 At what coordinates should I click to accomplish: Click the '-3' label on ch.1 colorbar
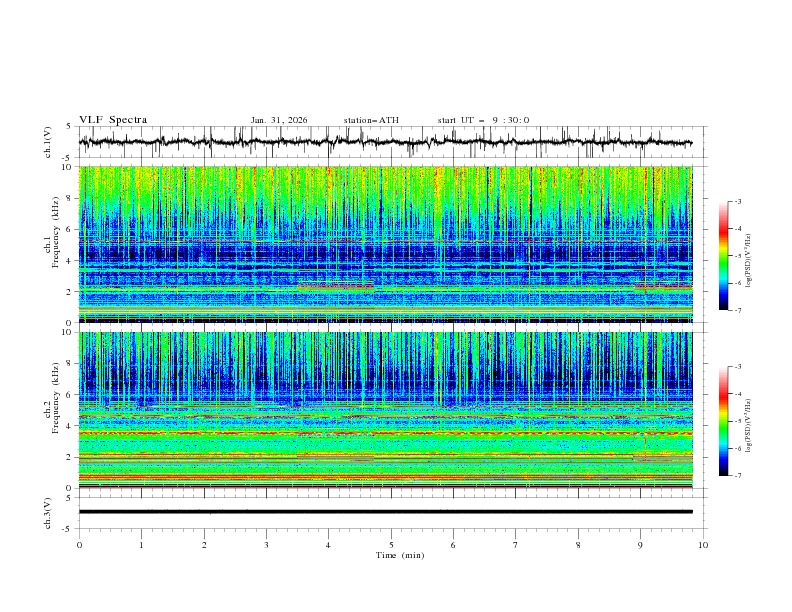(737, 201)
